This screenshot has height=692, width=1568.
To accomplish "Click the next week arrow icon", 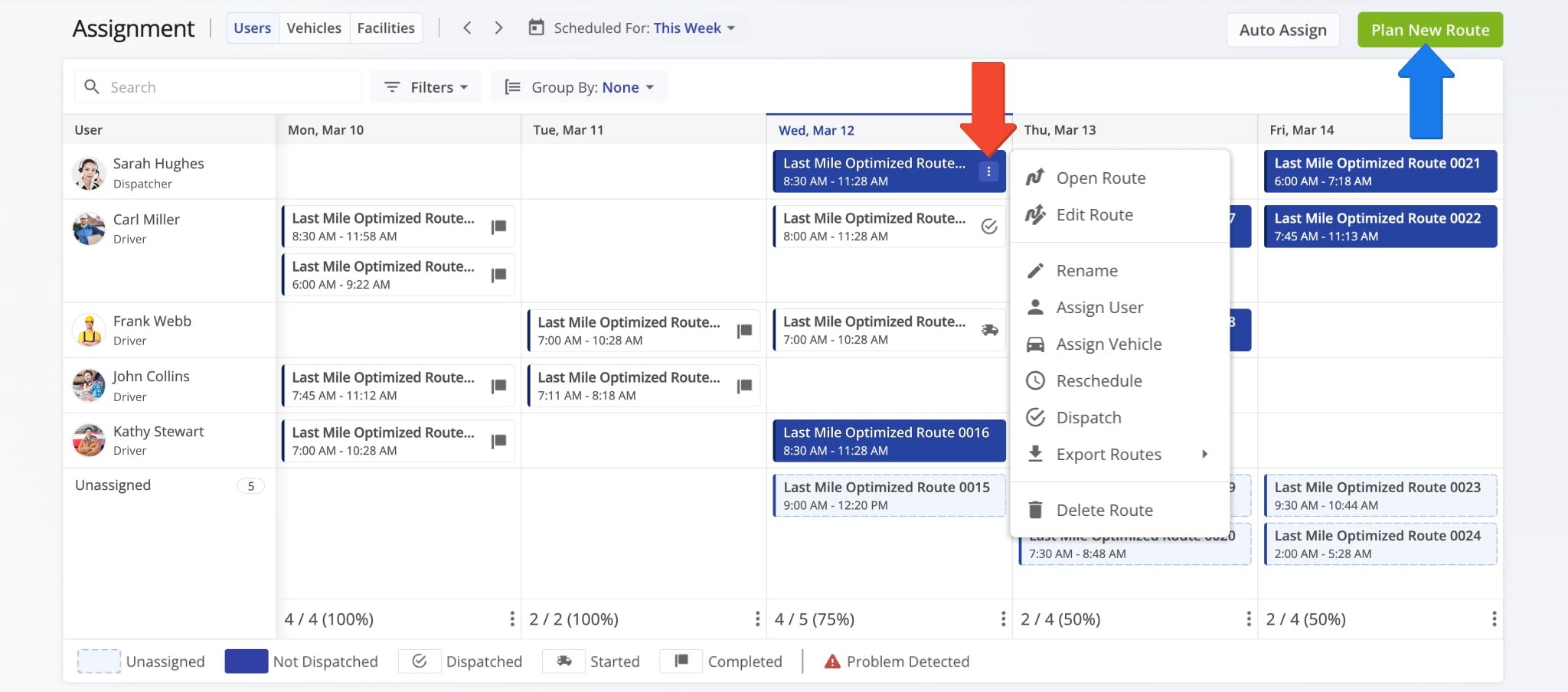I will pos(498,28).
